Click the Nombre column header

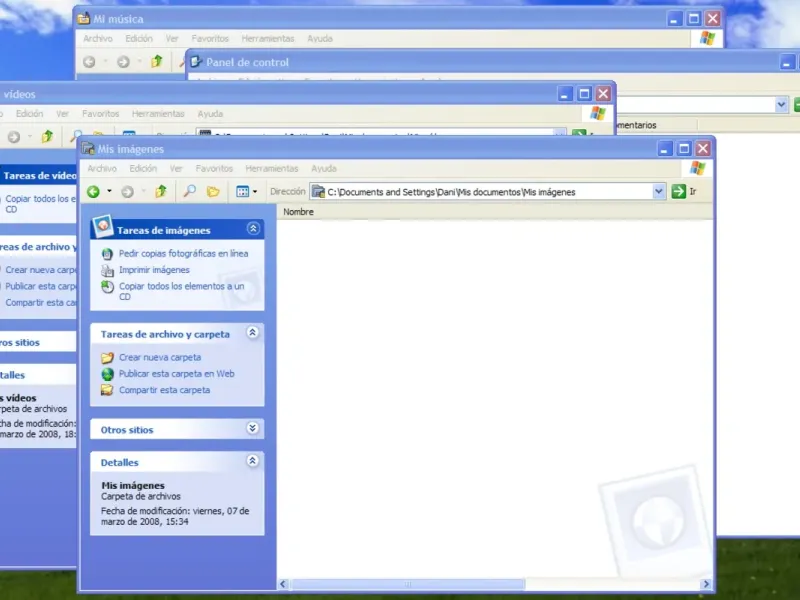point(298,212)
